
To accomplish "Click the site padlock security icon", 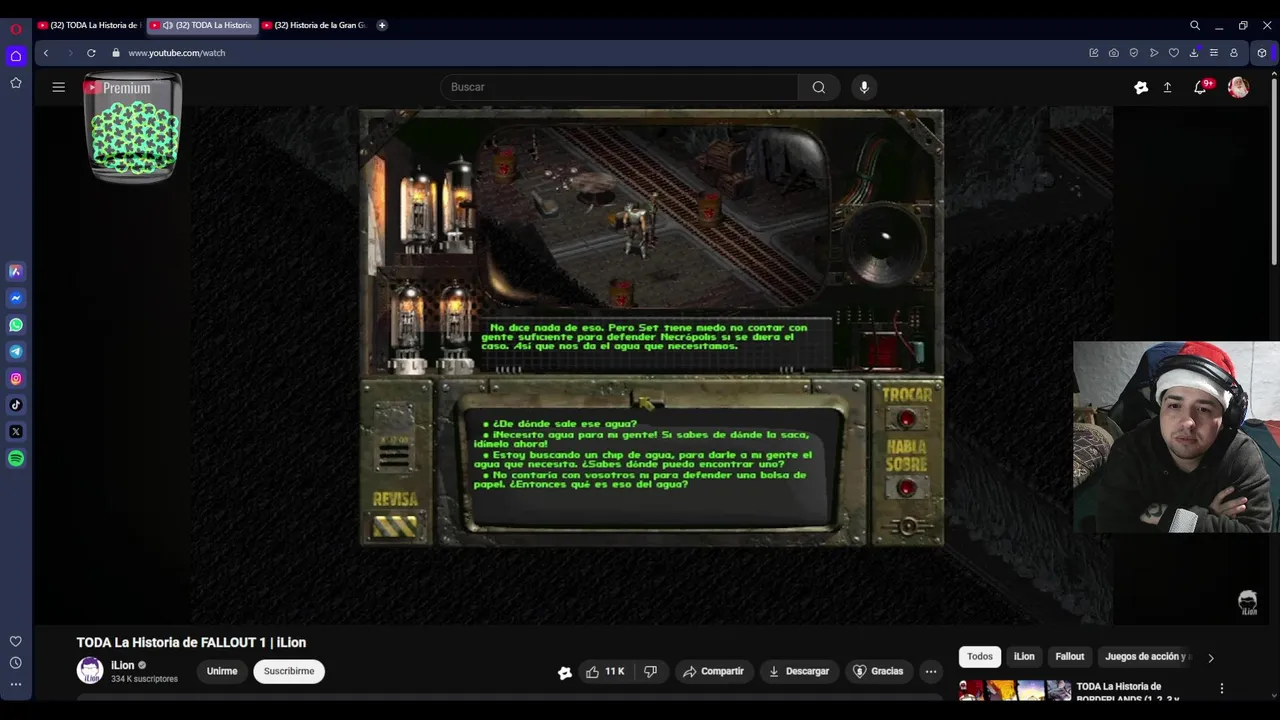I will click(116, 53).
